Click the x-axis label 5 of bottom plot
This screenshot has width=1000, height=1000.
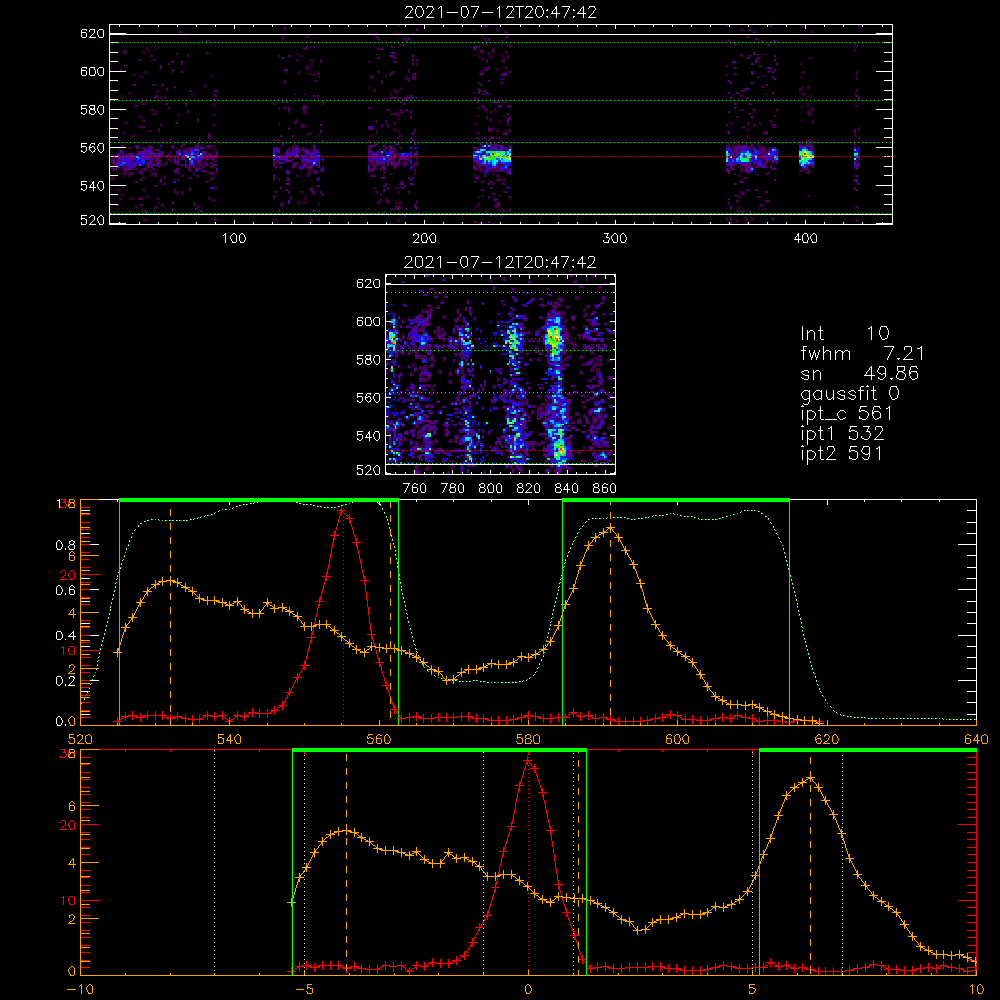753,990
